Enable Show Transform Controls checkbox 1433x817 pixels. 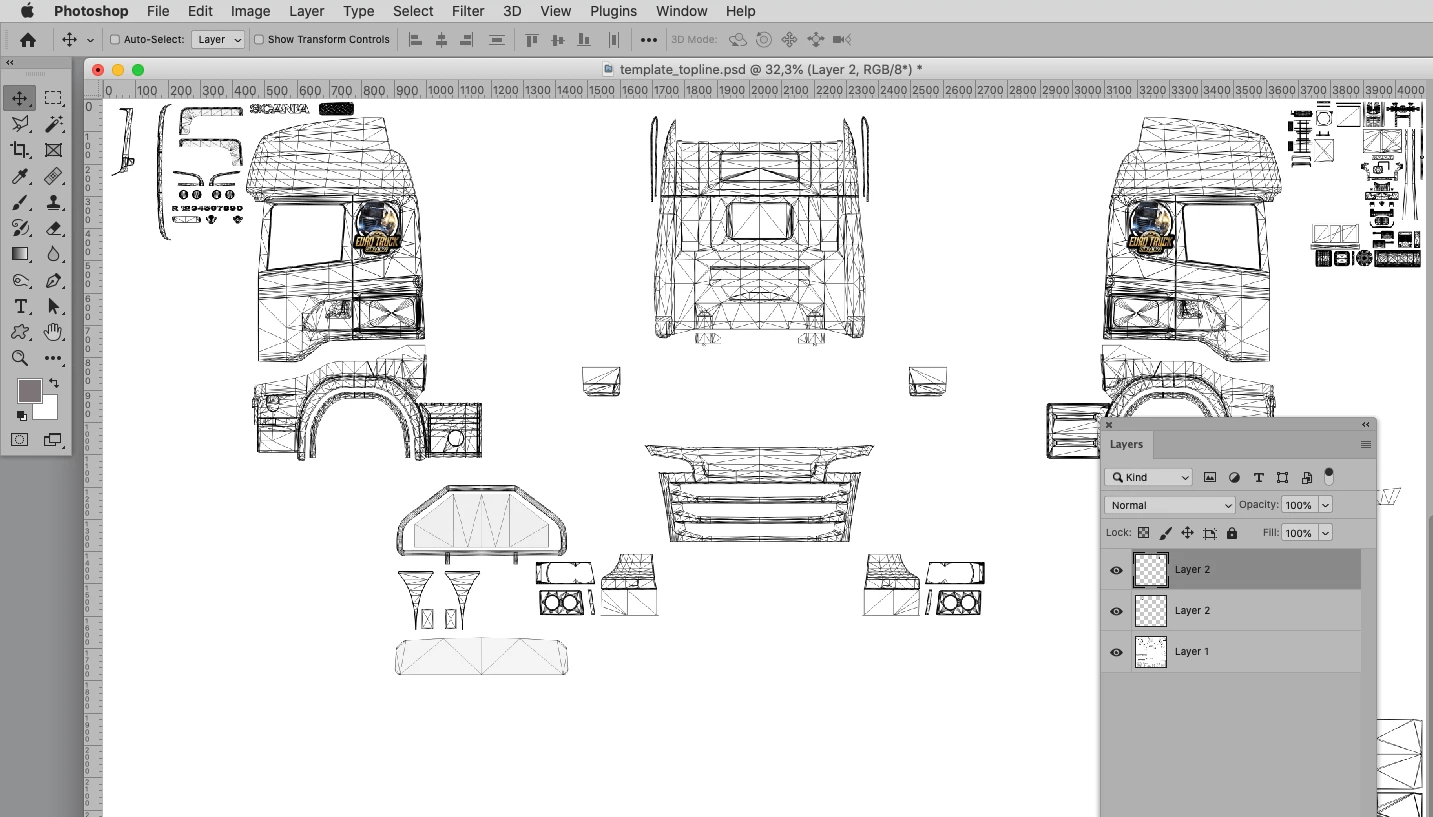[x=259, y=40]
